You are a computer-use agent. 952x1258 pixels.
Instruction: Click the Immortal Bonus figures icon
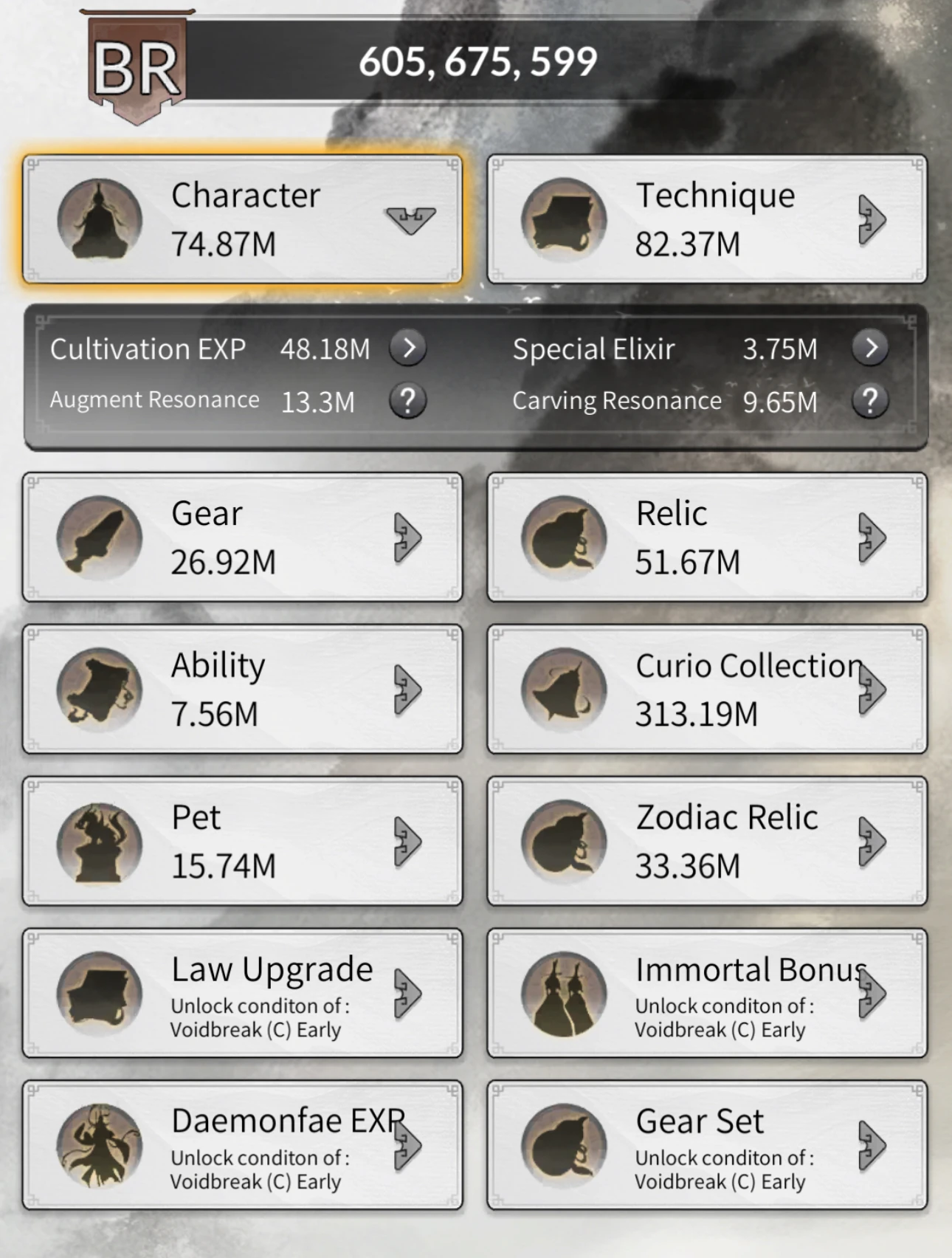click(564, 994)
